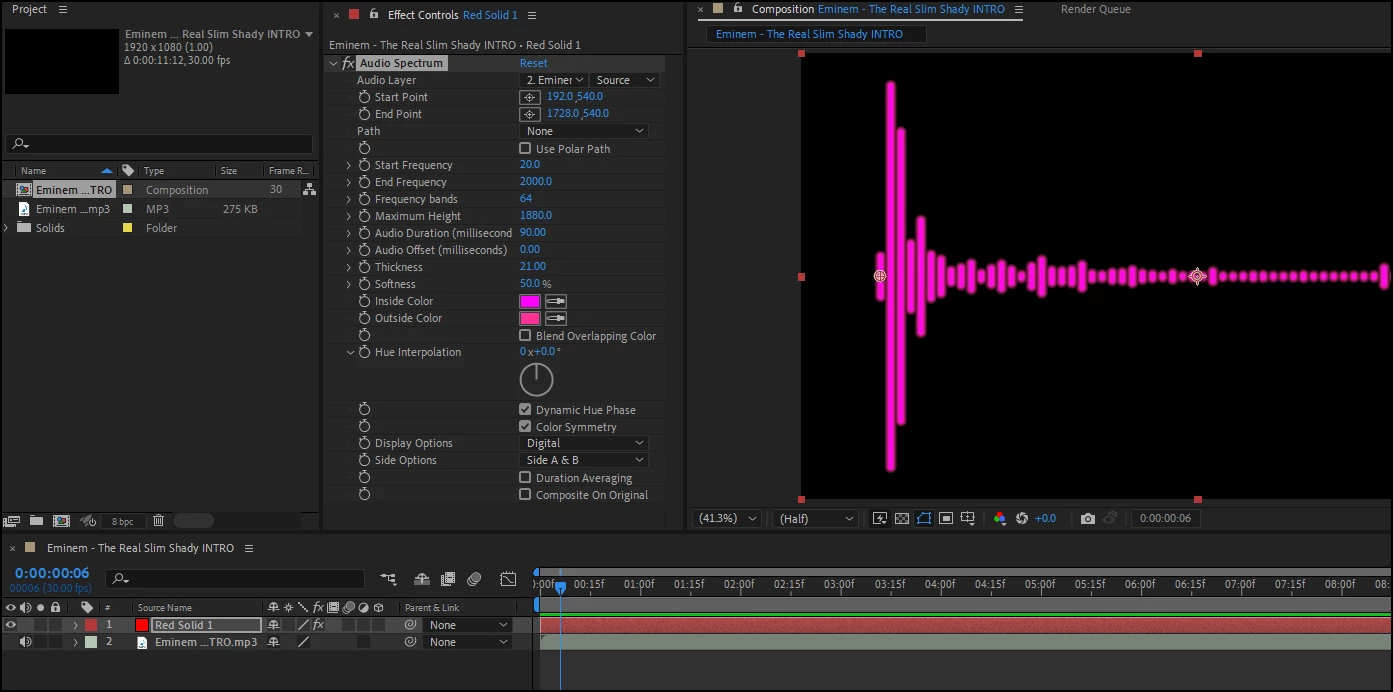The height and width of the screenshot is (692, 1393).
Task: Toggle Fast Previews icon in viewer
Action: (x=880, y=518)
